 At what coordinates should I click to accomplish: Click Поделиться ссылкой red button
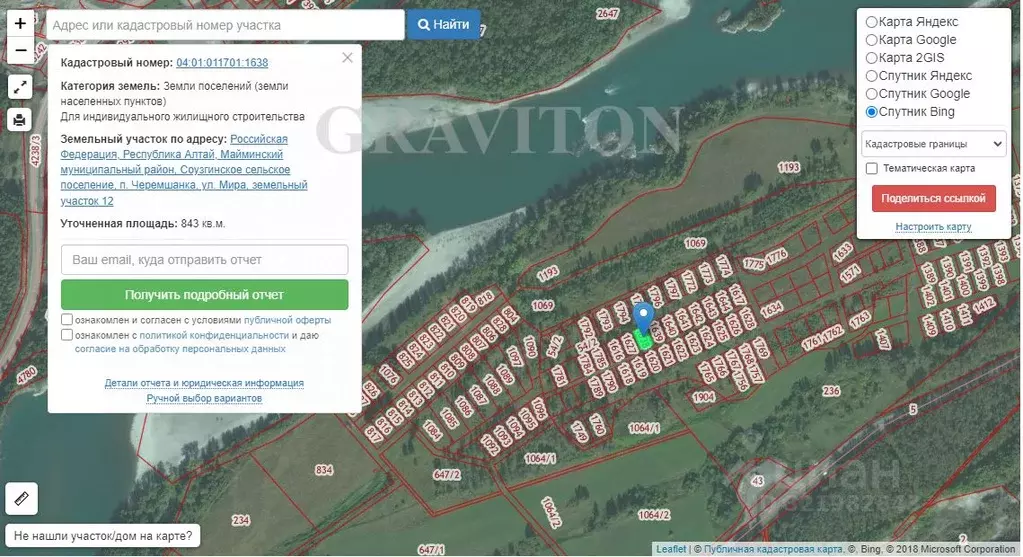[x=934, y=198]
